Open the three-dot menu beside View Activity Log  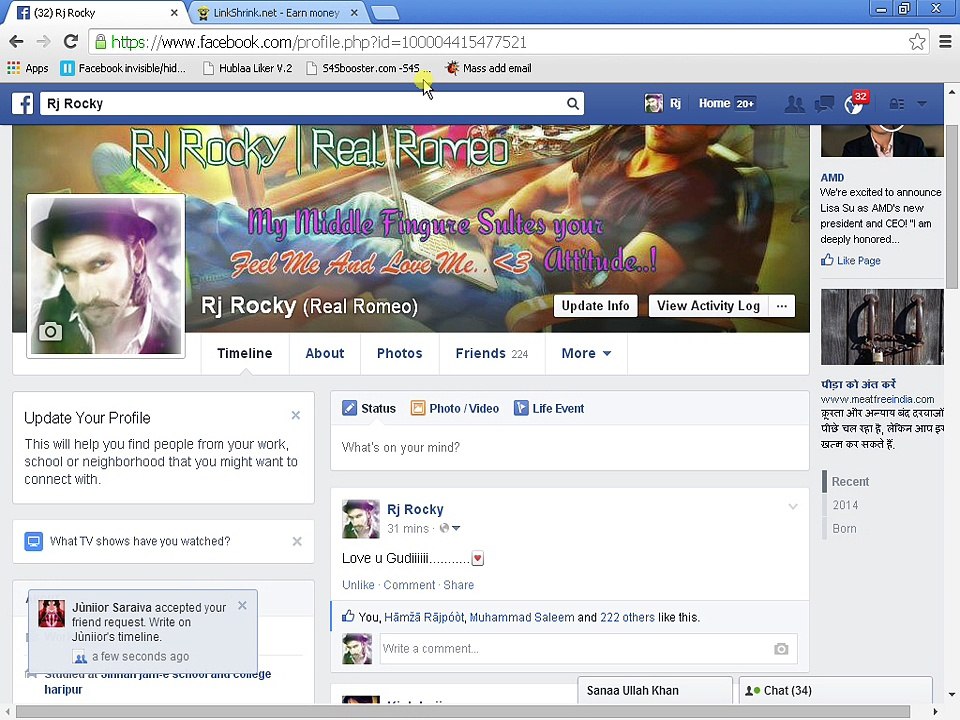782,306
